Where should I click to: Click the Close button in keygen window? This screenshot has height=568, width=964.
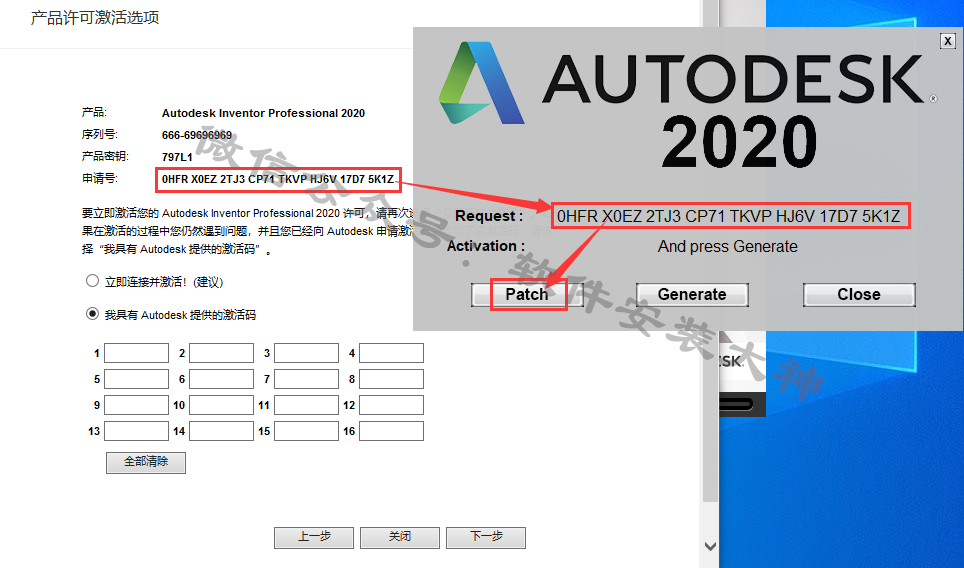[x=859, y=294]
